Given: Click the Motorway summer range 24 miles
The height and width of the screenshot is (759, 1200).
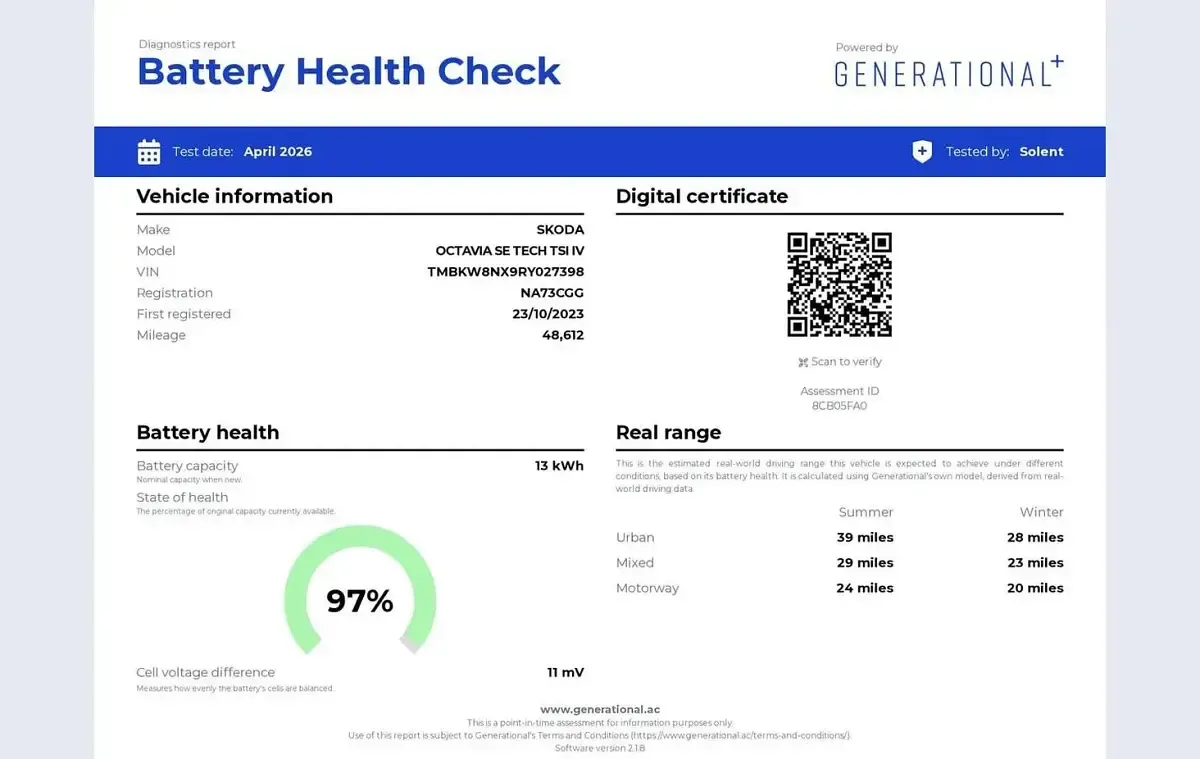Looking at the screenshot, I should click(x=865, y=588).
